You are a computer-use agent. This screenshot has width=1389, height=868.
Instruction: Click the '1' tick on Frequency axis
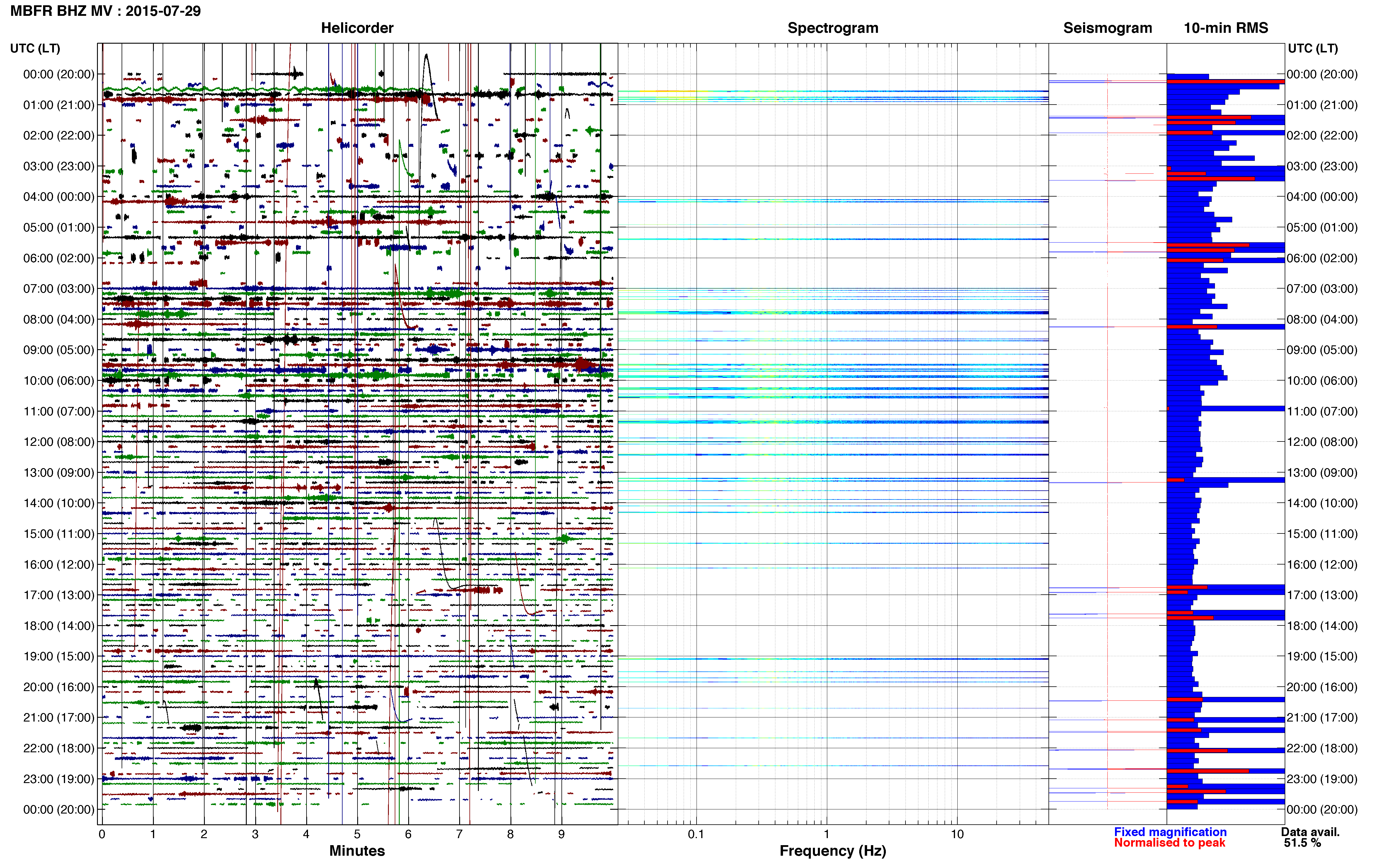(827, 834)
